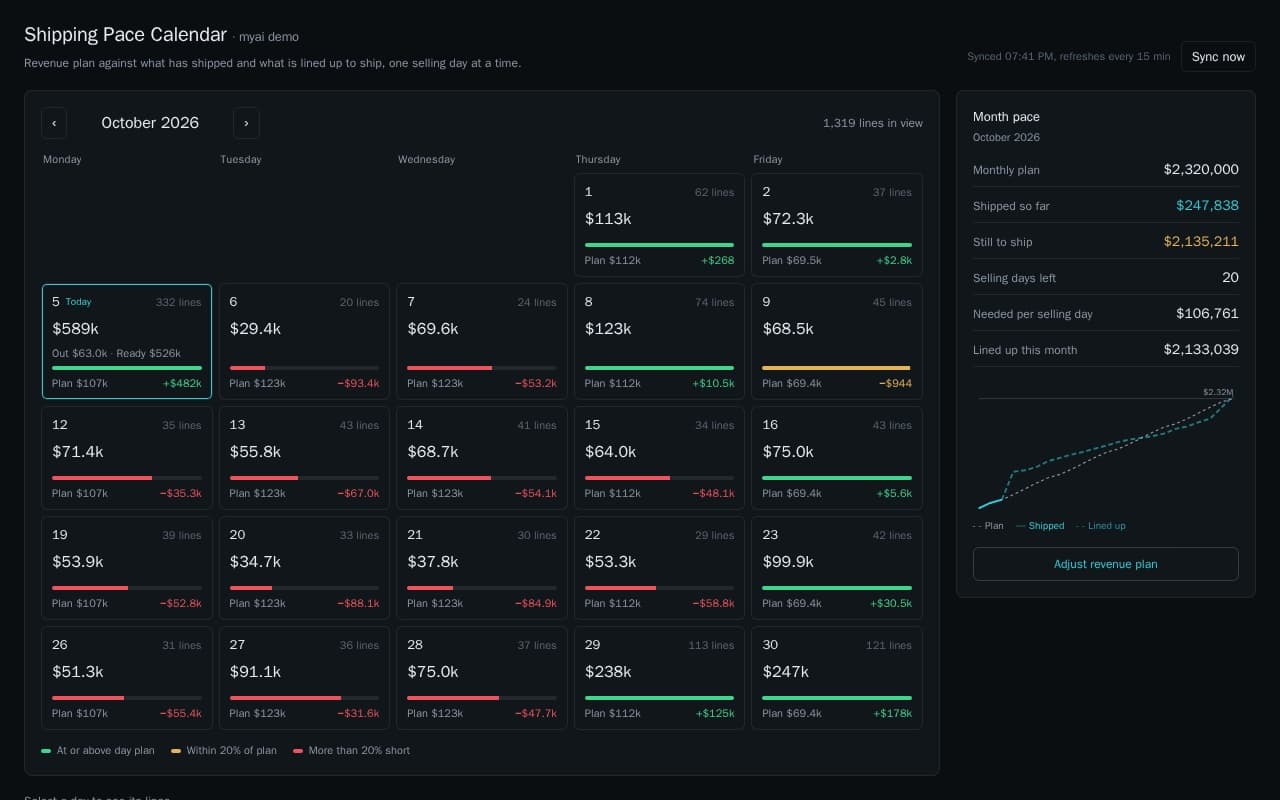Click the Monday column header
This screenshot has width=1280, height=800.
pos(62,160)
